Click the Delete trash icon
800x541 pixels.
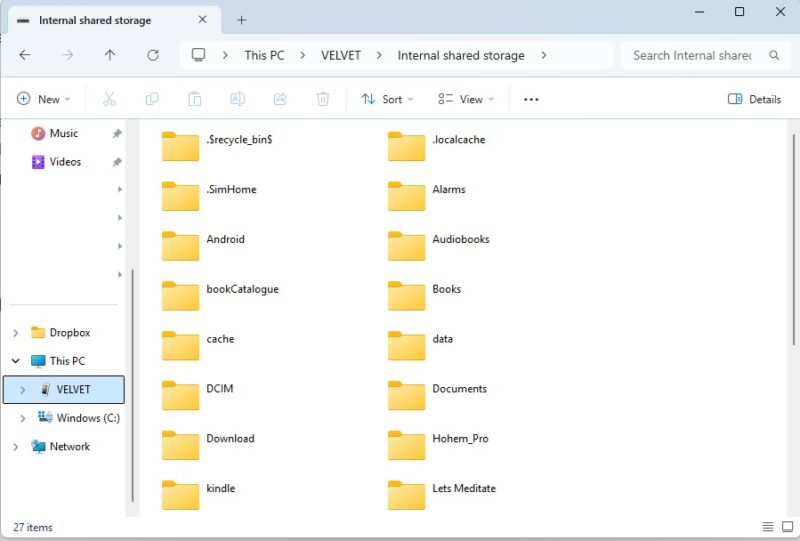pyautogui.click(x=323, y=99)
